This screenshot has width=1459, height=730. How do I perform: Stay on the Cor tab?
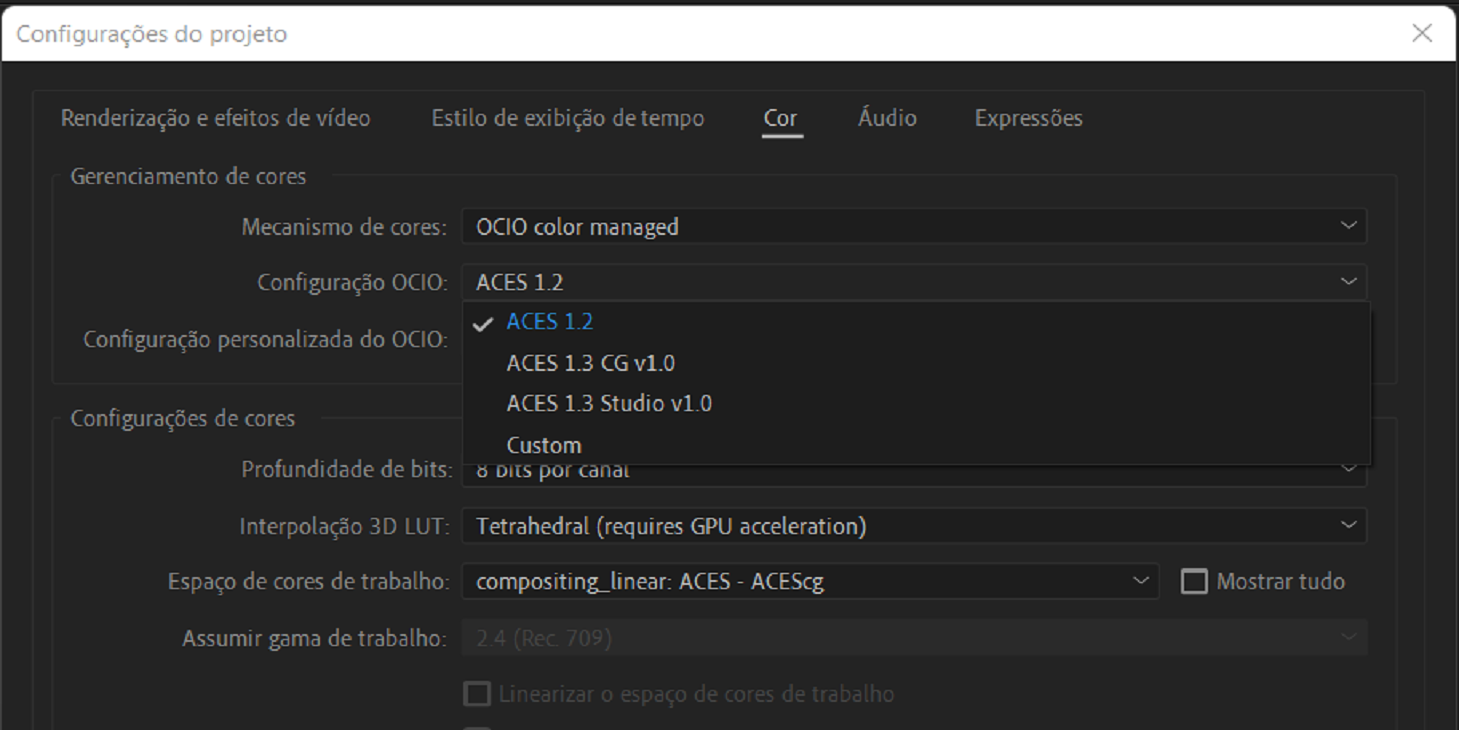(x=780, y=117)
